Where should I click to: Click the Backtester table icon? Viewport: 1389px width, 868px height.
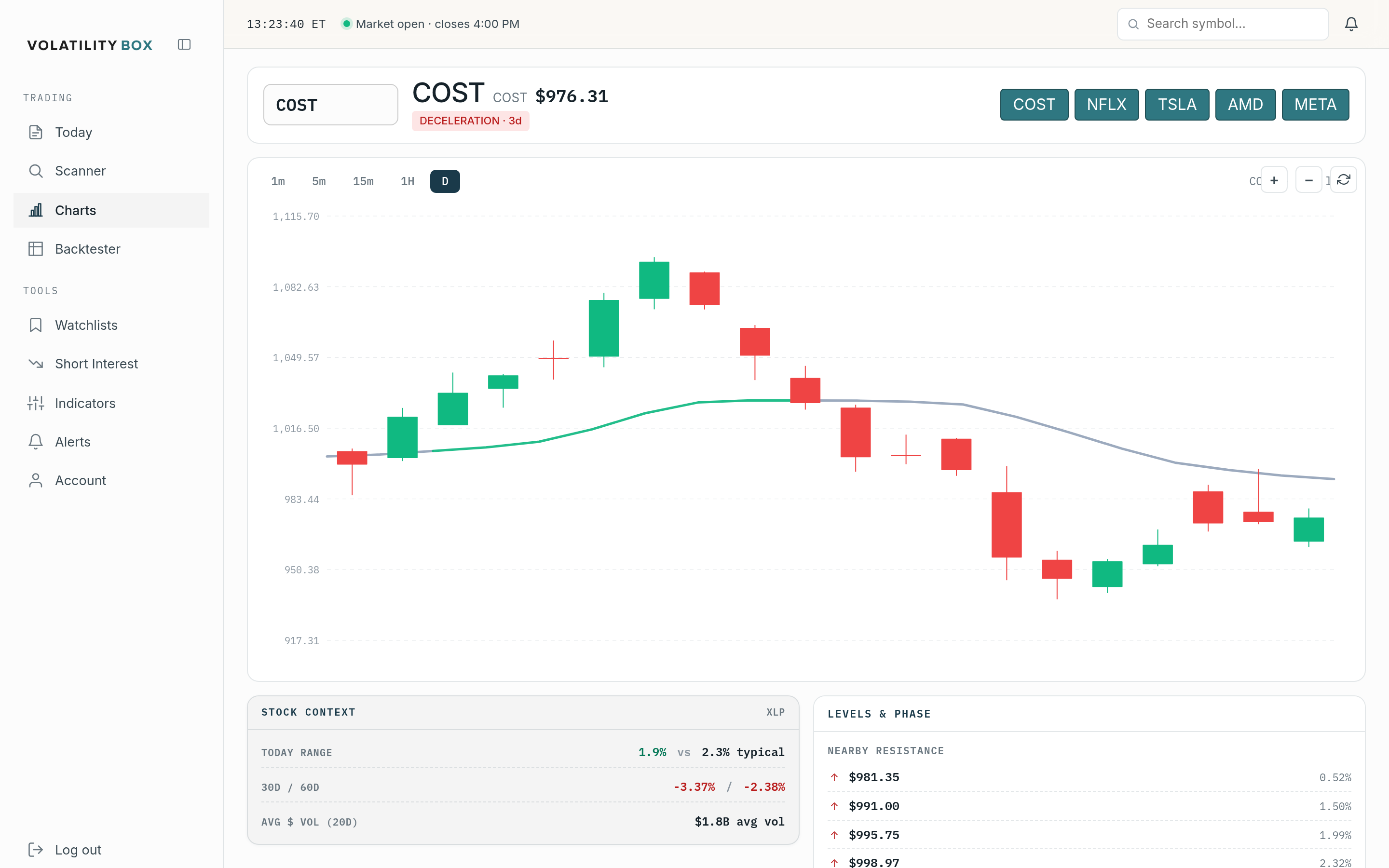[36, 249]
